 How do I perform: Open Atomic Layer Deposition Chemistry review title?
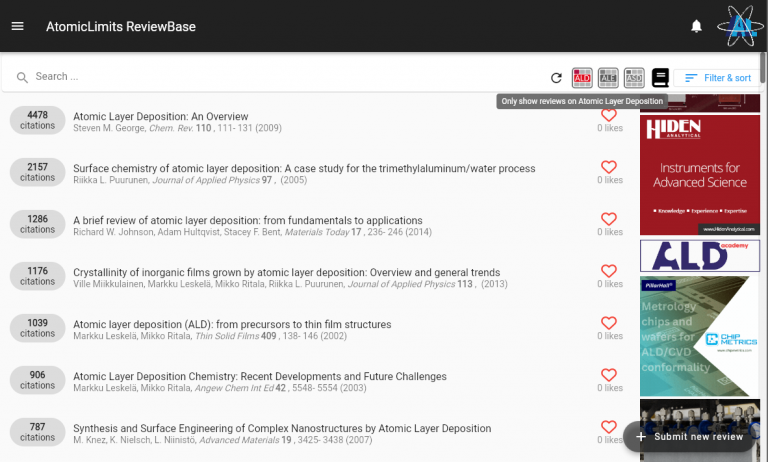click(x=260, y=376)
